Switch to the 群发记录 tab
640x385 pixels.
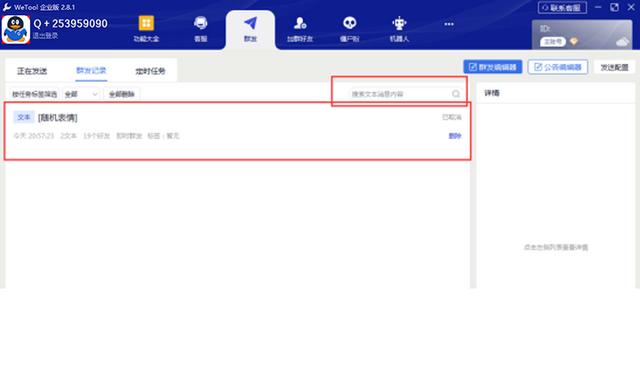[x=91, y=71]
